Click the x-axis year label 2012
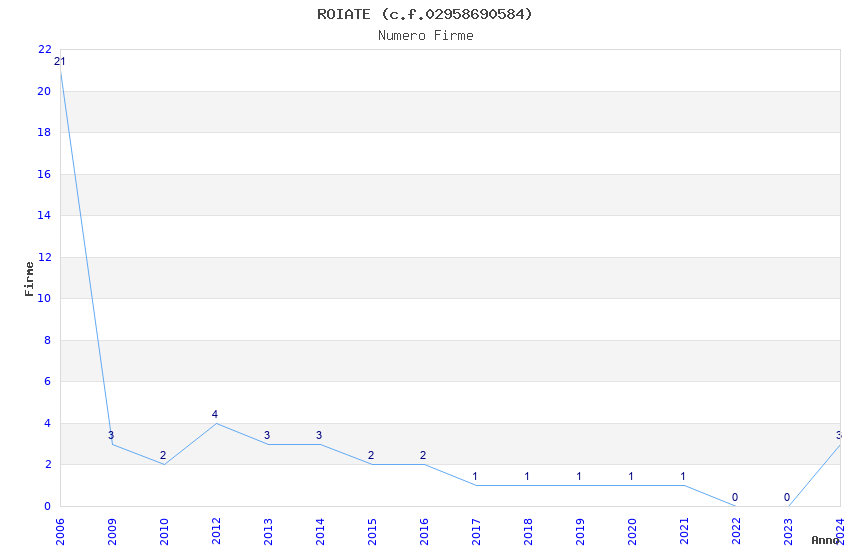850x550 pixels. (216, 531)
